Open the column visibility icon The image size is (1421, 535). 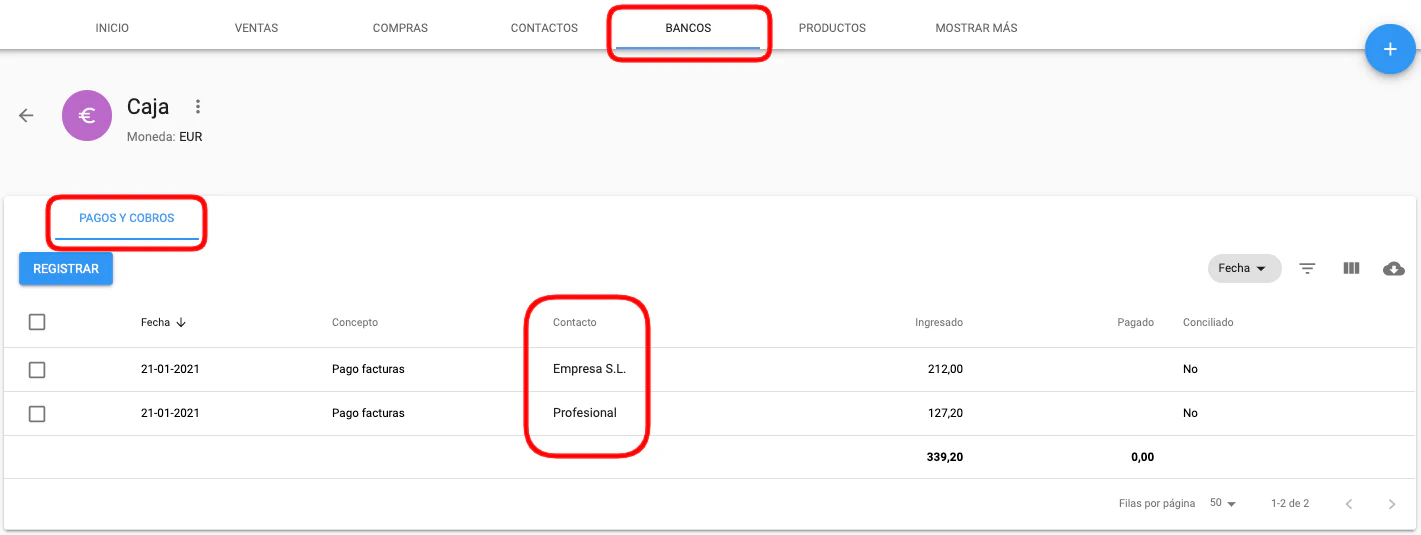coord(1351,268)
